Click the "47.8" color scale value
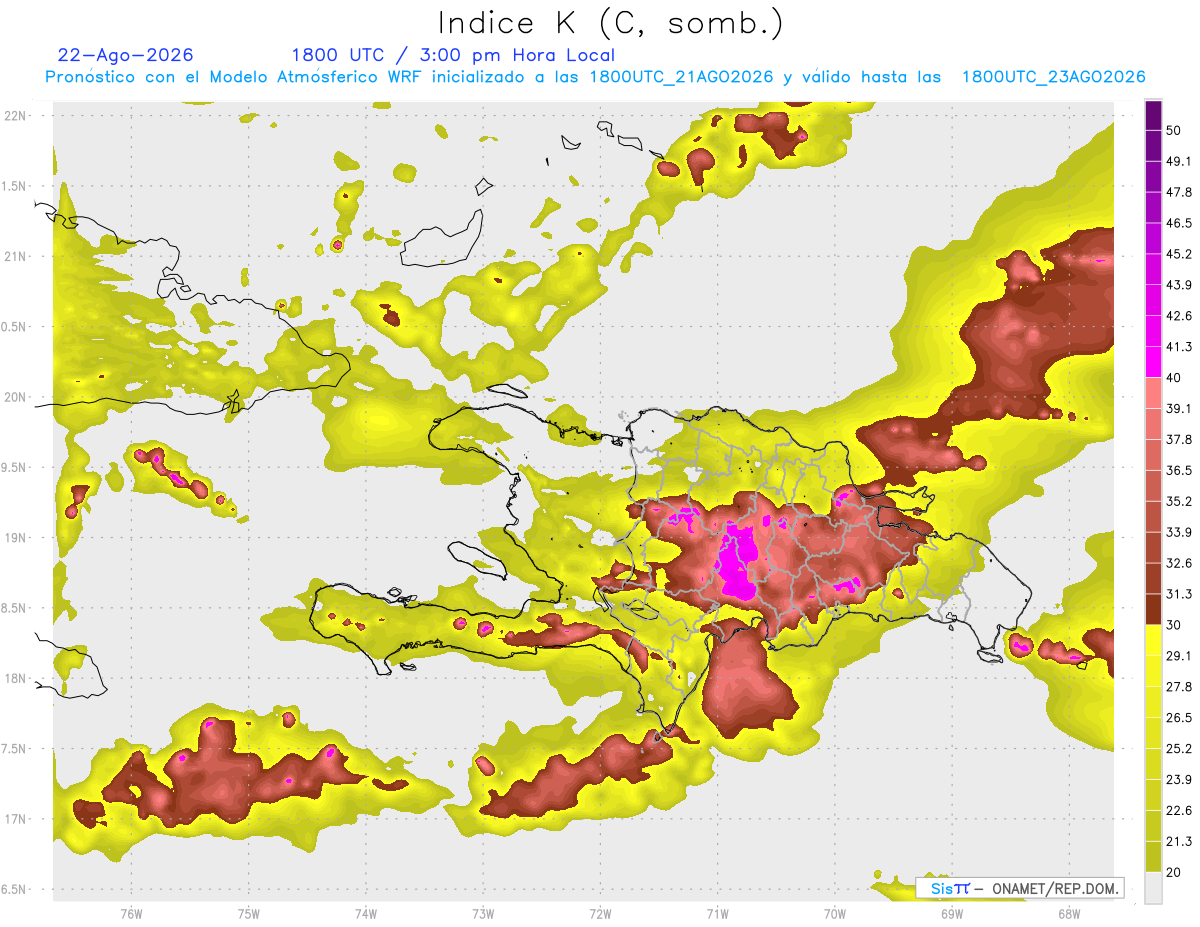Screen dimensions: 1200x927 (1179, 192)
